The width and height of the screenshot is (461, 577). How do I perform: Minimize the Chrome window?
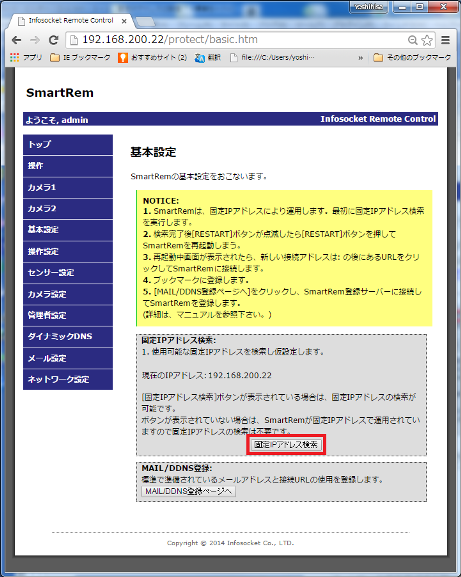coord(403,7)
